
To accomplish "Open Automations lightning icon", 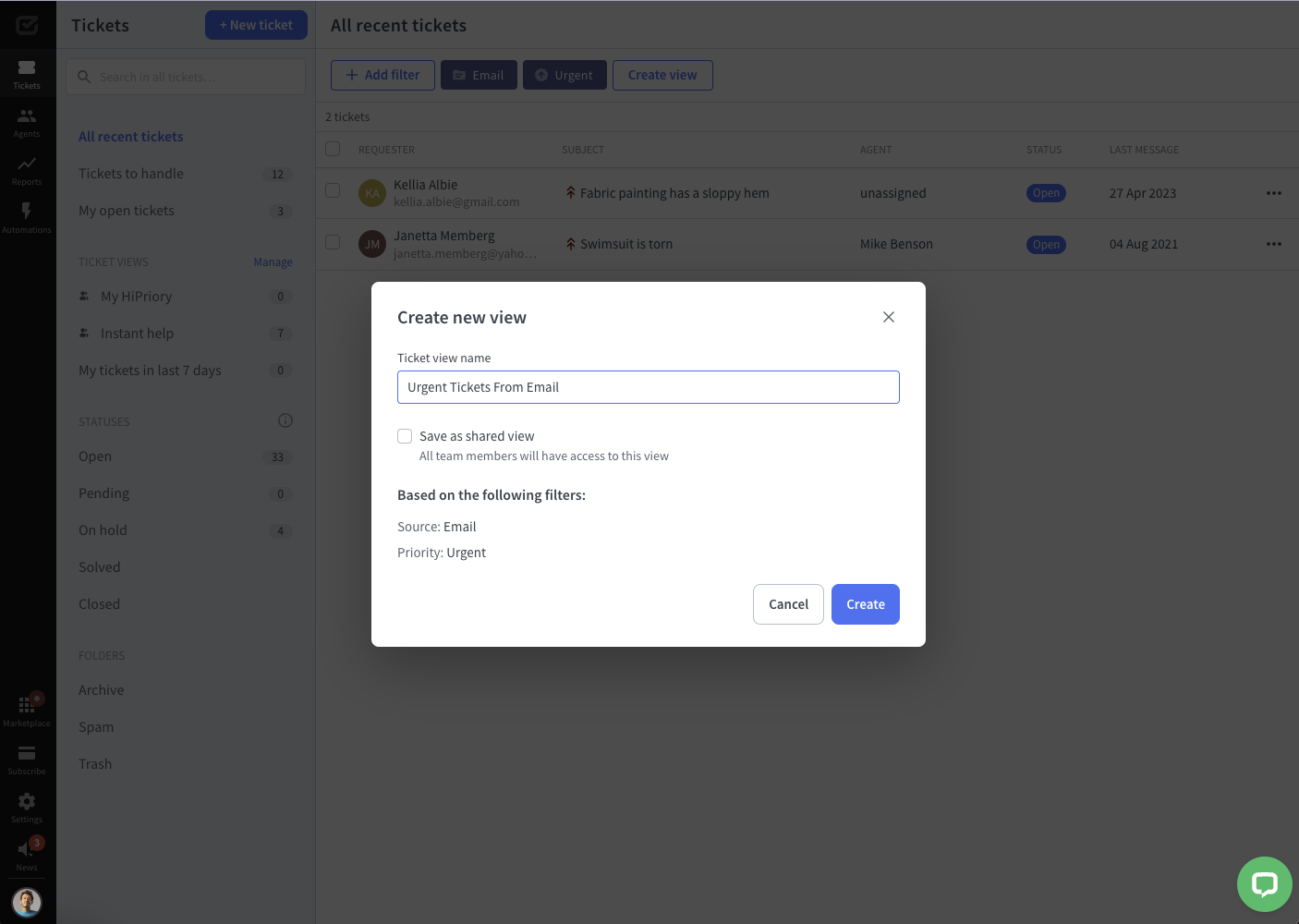I will (x=27, y=217).
